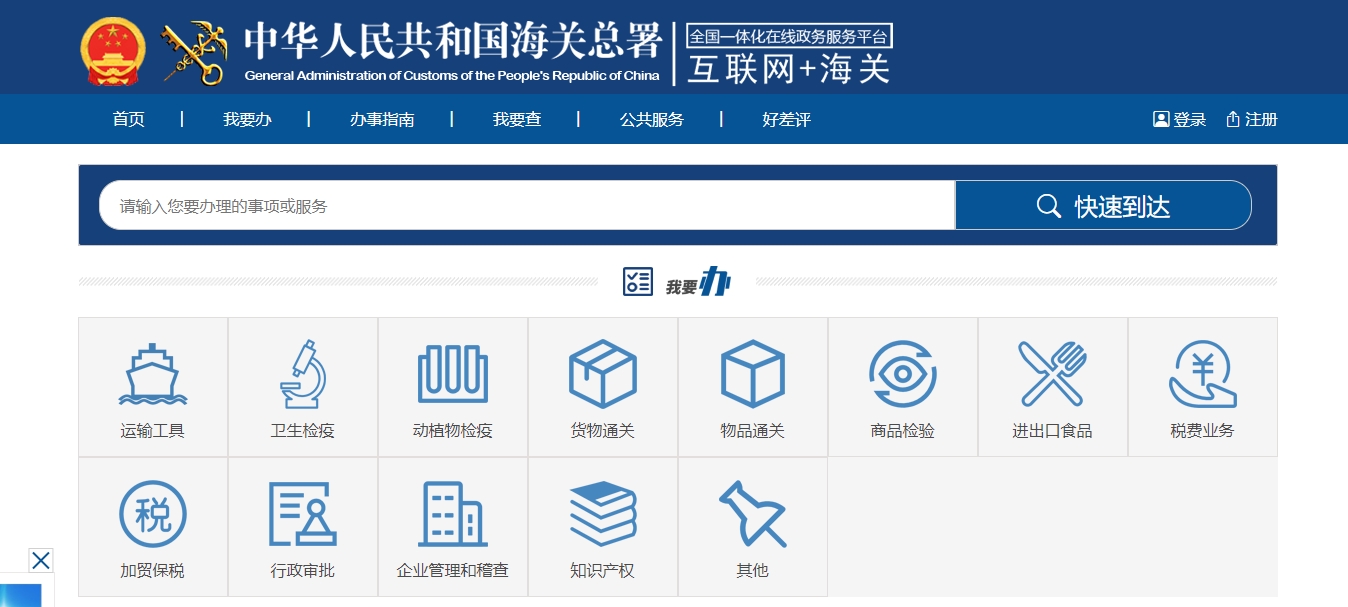The image size is (1348, 607).
Task: Click the 知识产权 stacked books icon
Action: pos(603,514)
